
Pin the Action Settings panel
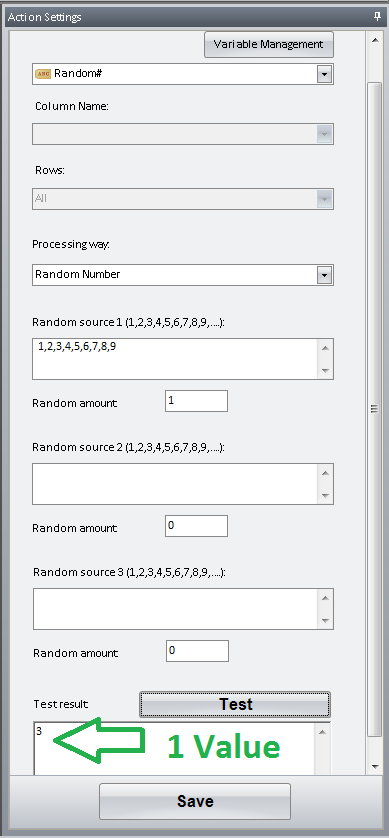pos(377,17)
